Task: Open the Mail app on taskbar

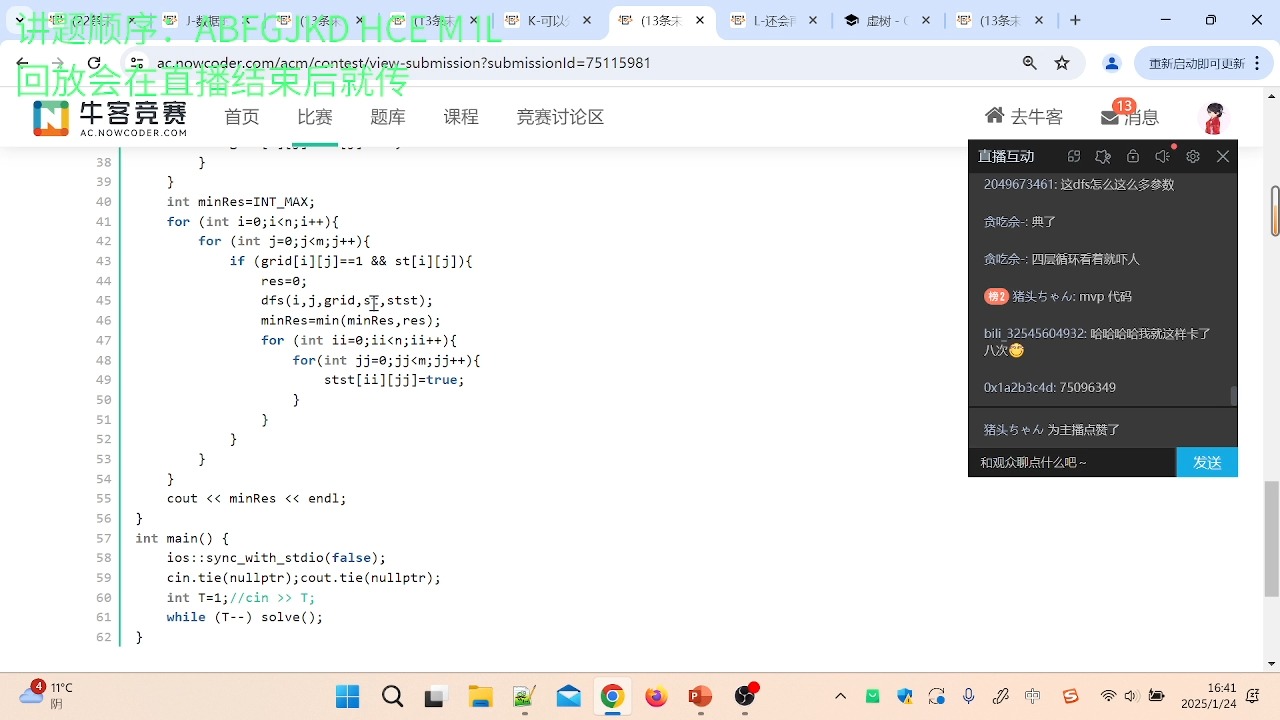Action: click(569, 697)
